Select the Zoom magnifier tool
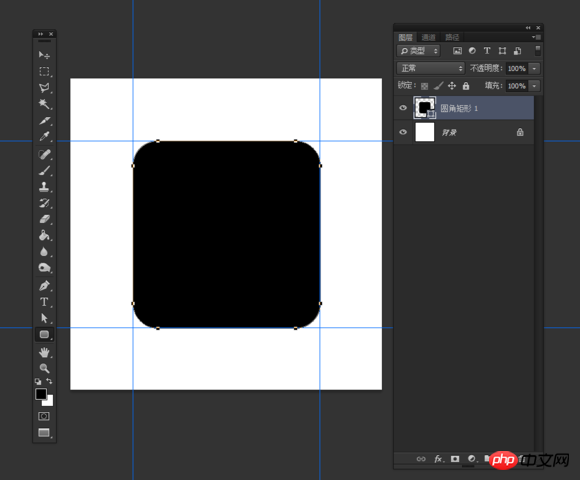 [x=44, y=368]
